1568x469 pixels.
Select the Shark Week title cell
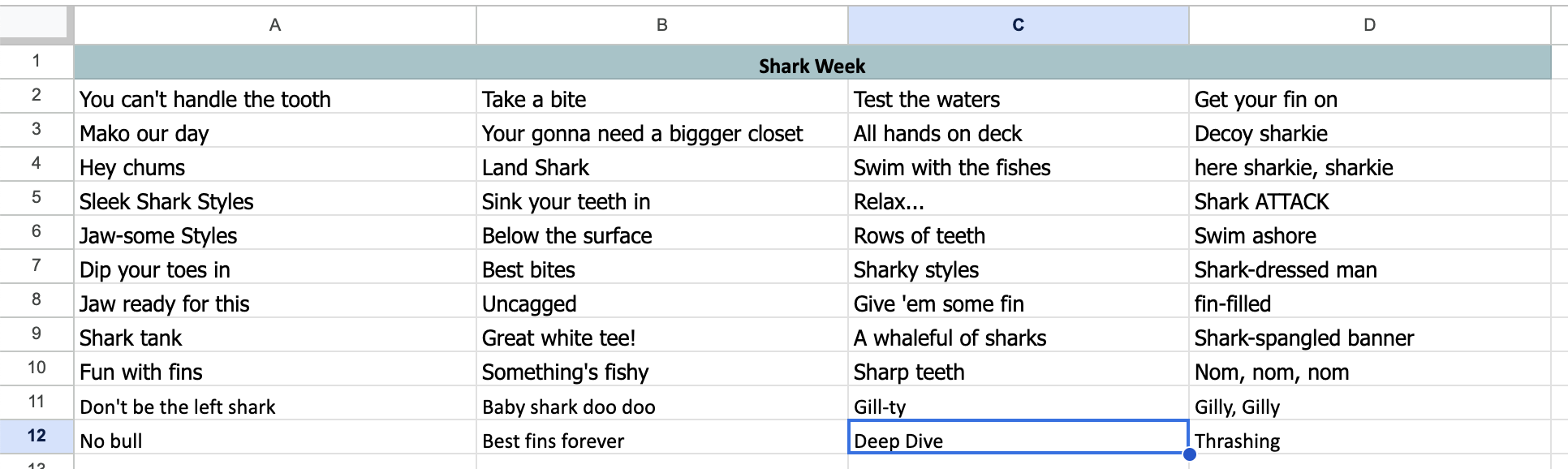pos(812,66)
